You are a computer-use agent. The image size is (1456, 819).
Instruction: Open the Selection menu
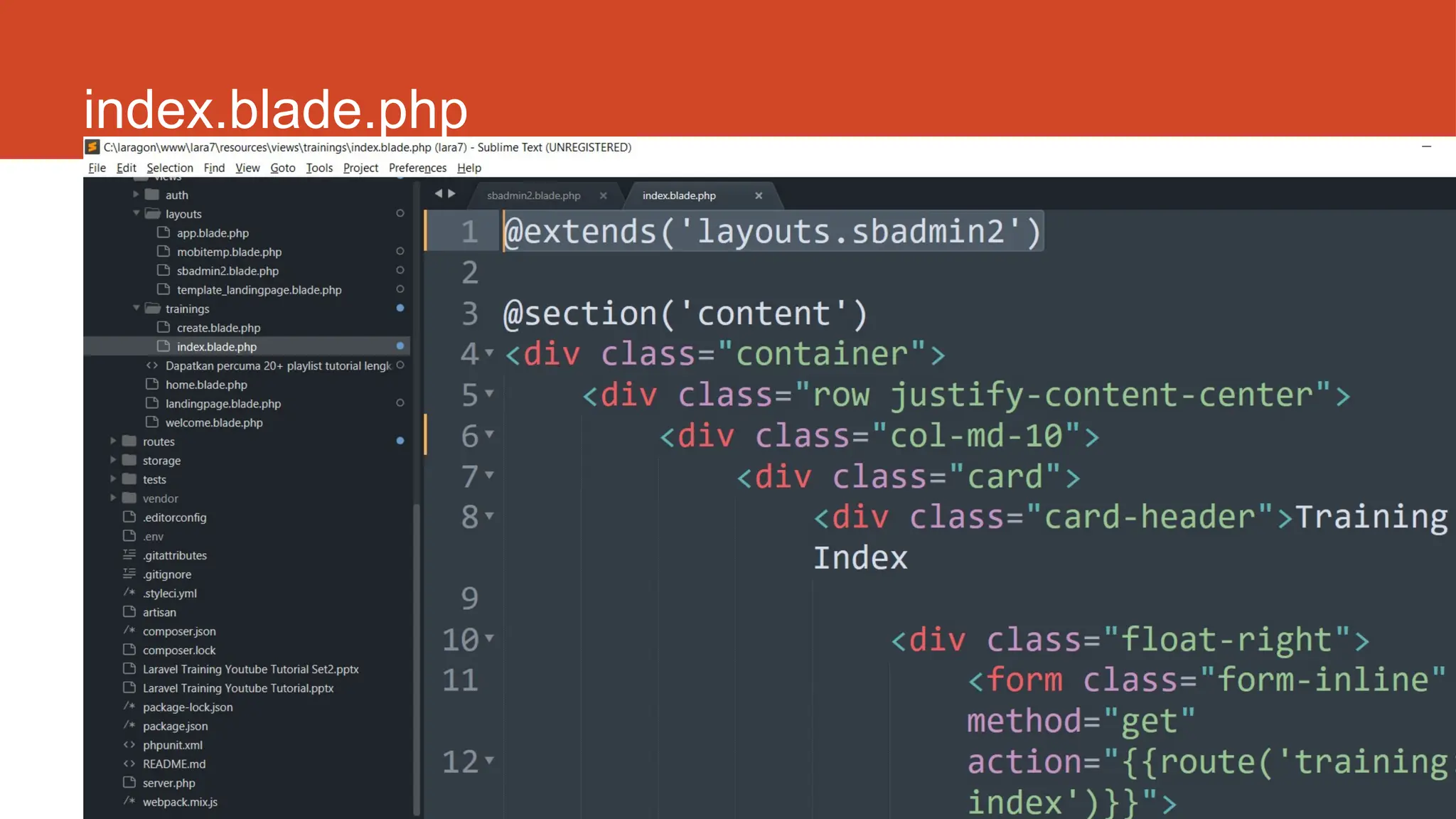pos(170,168)
